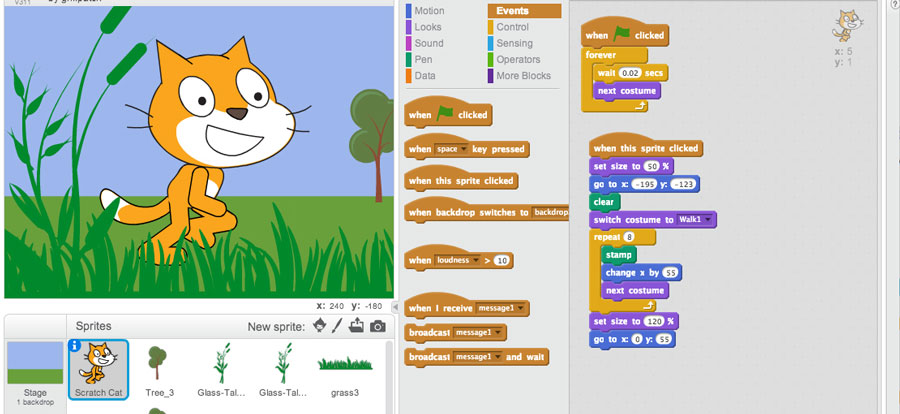Viewport: 900px width, 414px height.
Task: Edit the change x by 55 value
Action: (670, 273)
